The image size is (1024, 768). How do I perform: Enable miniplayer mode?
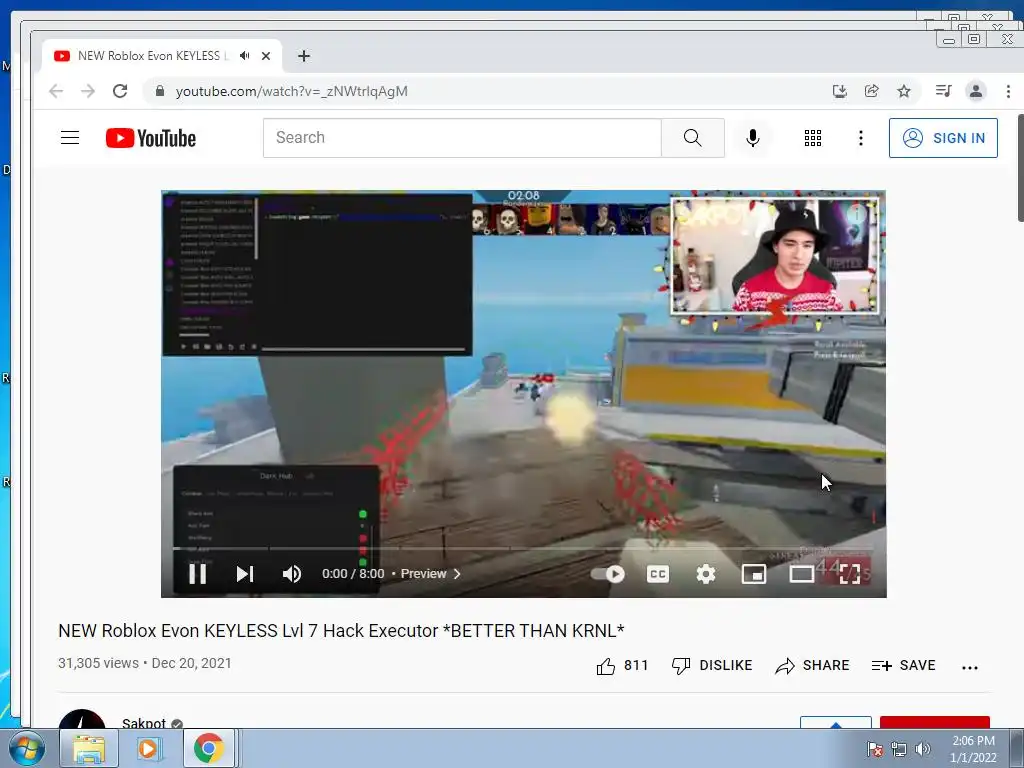point(754,574)
